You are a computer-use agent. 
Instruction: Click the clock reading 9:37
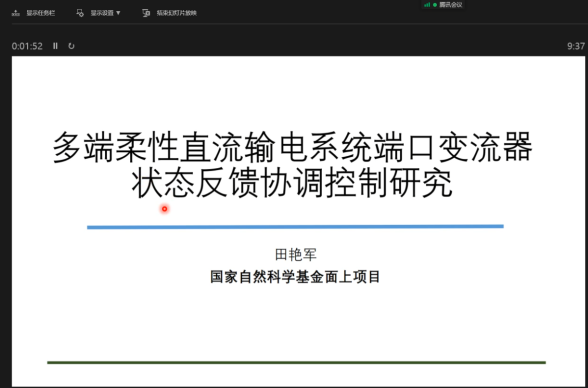click(576, 46)
